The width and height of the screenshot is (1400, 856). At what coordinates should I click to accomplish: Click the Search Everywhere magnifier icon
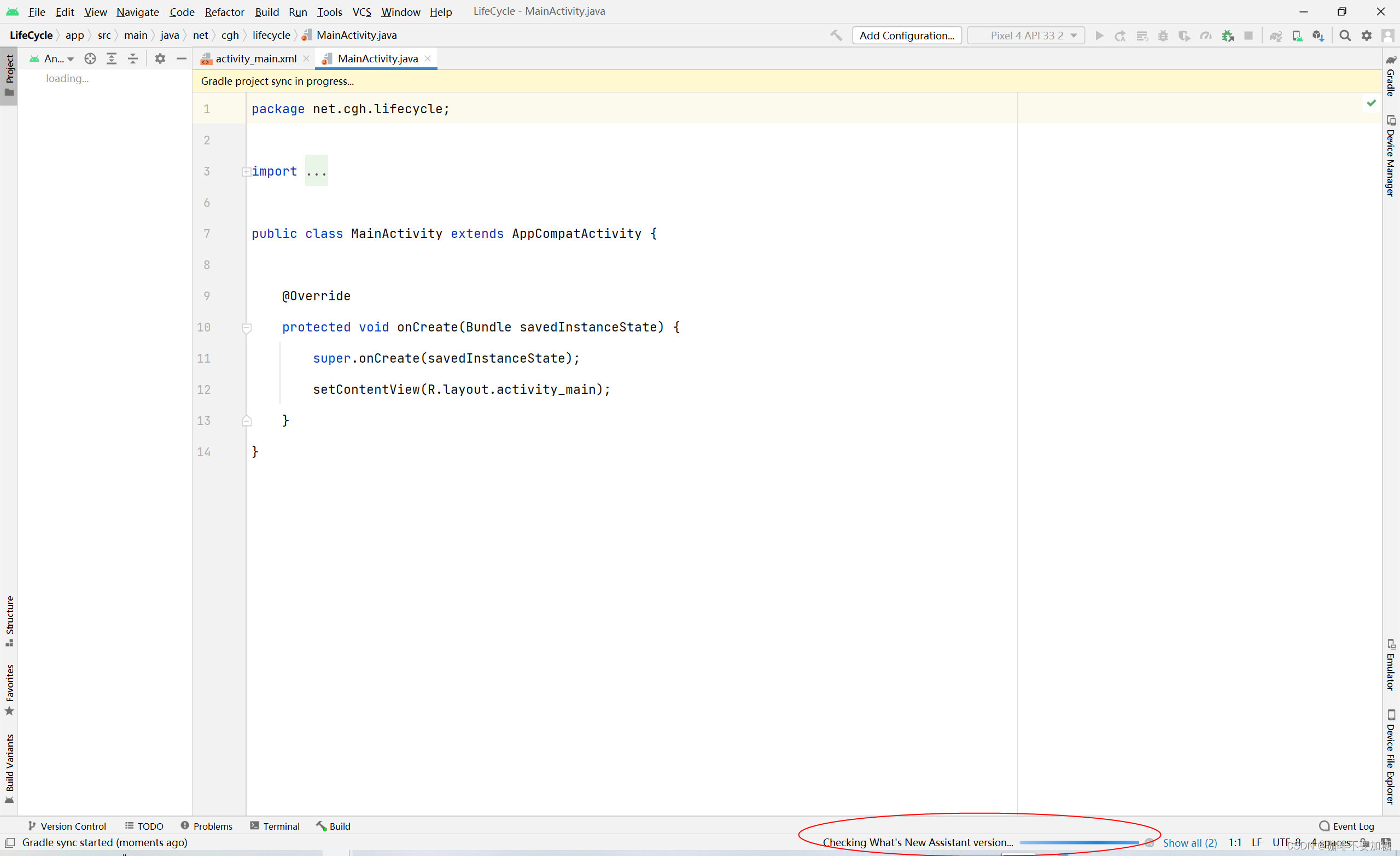click(1345, 36)
